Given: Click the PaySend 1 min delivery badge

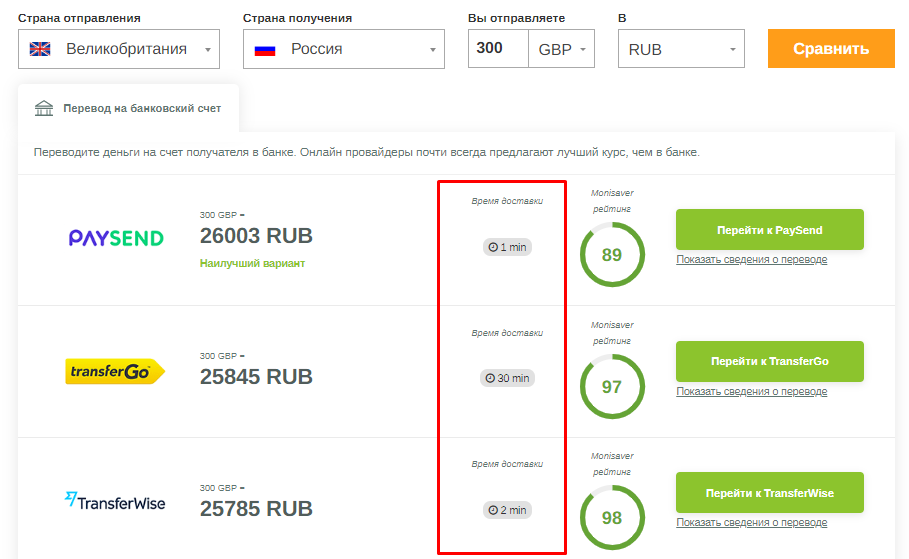Looking at the screenshot, I should point(507,247).
